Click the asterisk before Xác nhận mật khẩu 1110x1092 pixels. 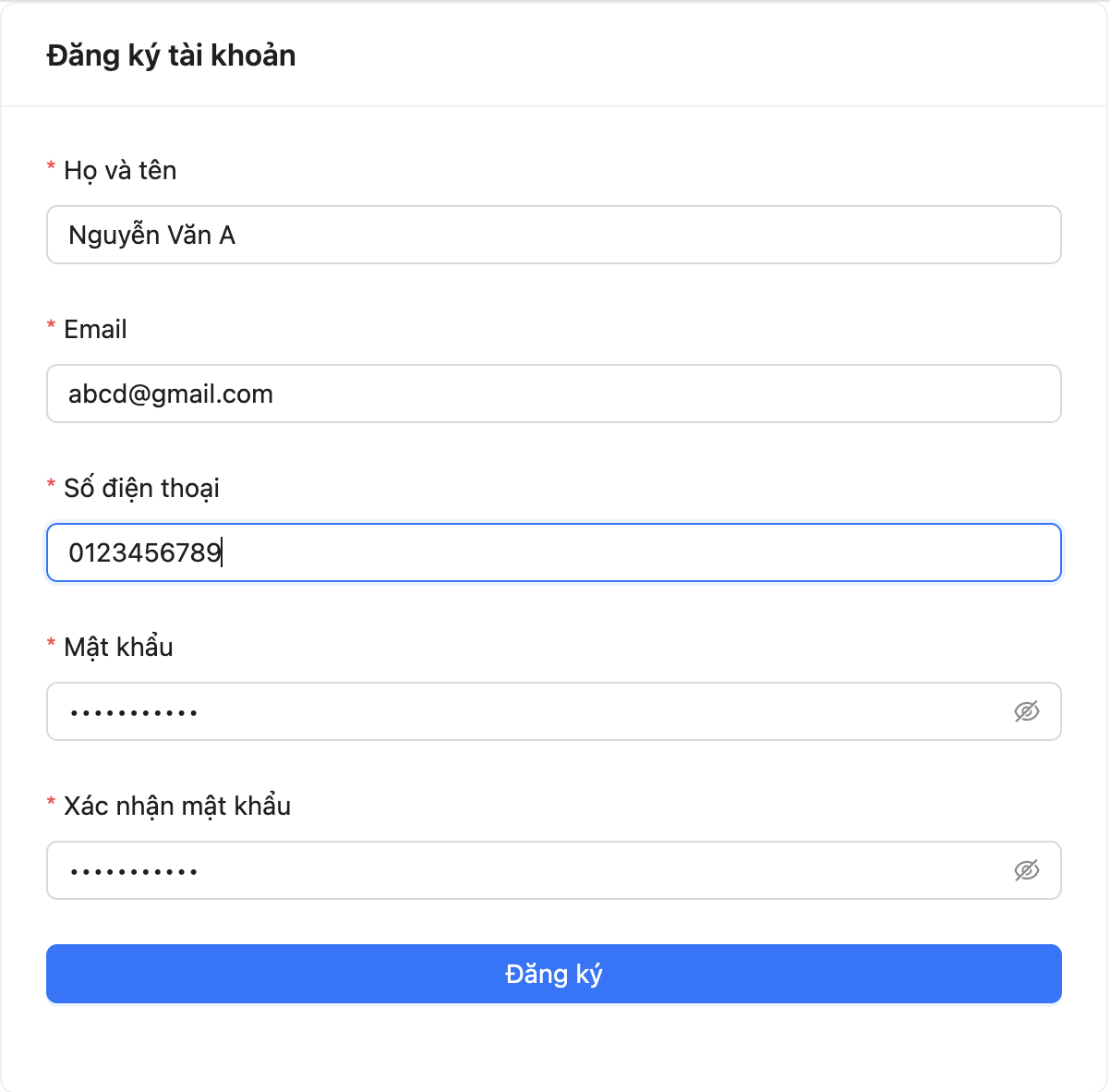[52, 804]
